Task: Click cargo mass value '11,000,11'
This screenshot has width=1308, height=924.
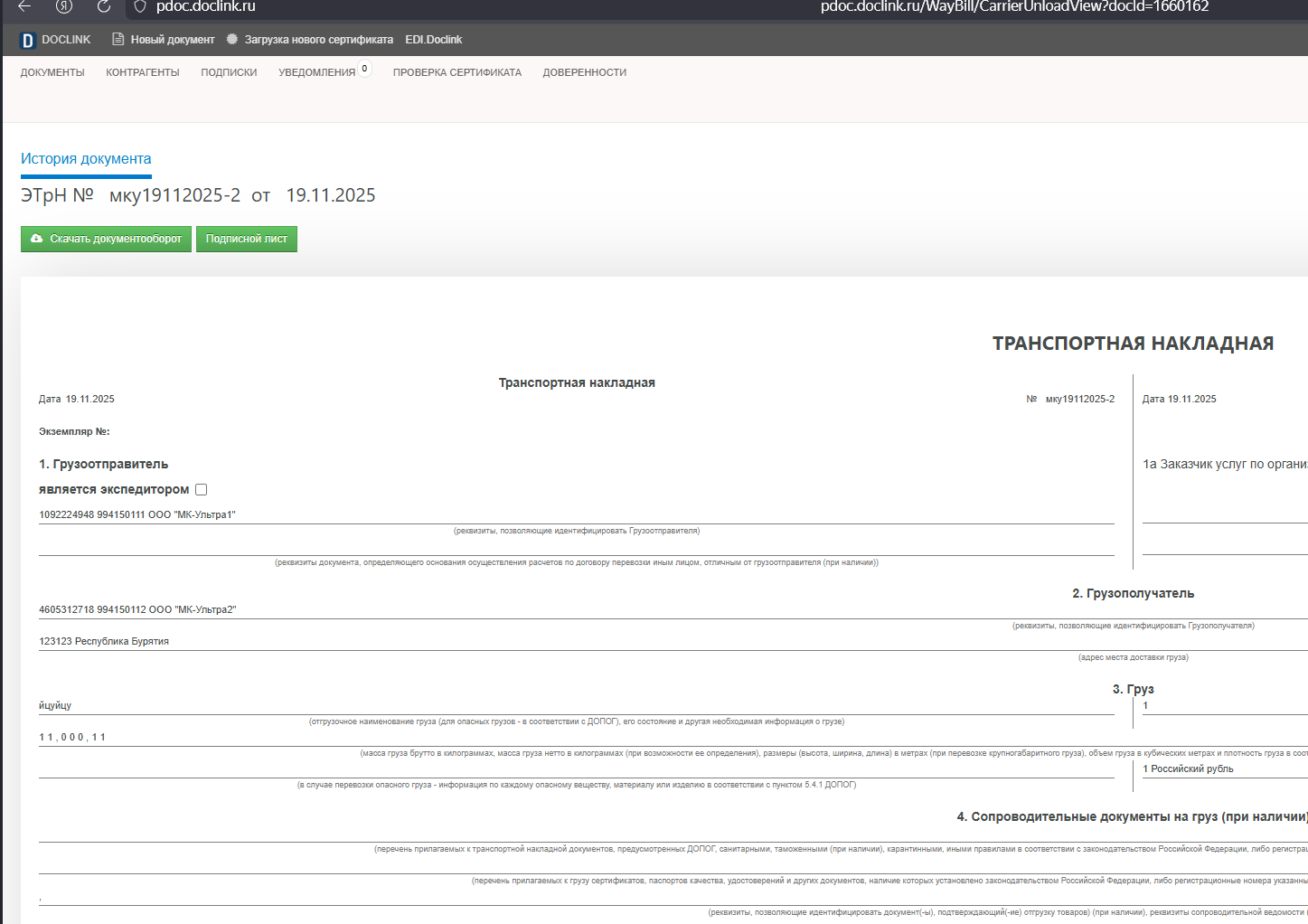Action: pos(72,737)
